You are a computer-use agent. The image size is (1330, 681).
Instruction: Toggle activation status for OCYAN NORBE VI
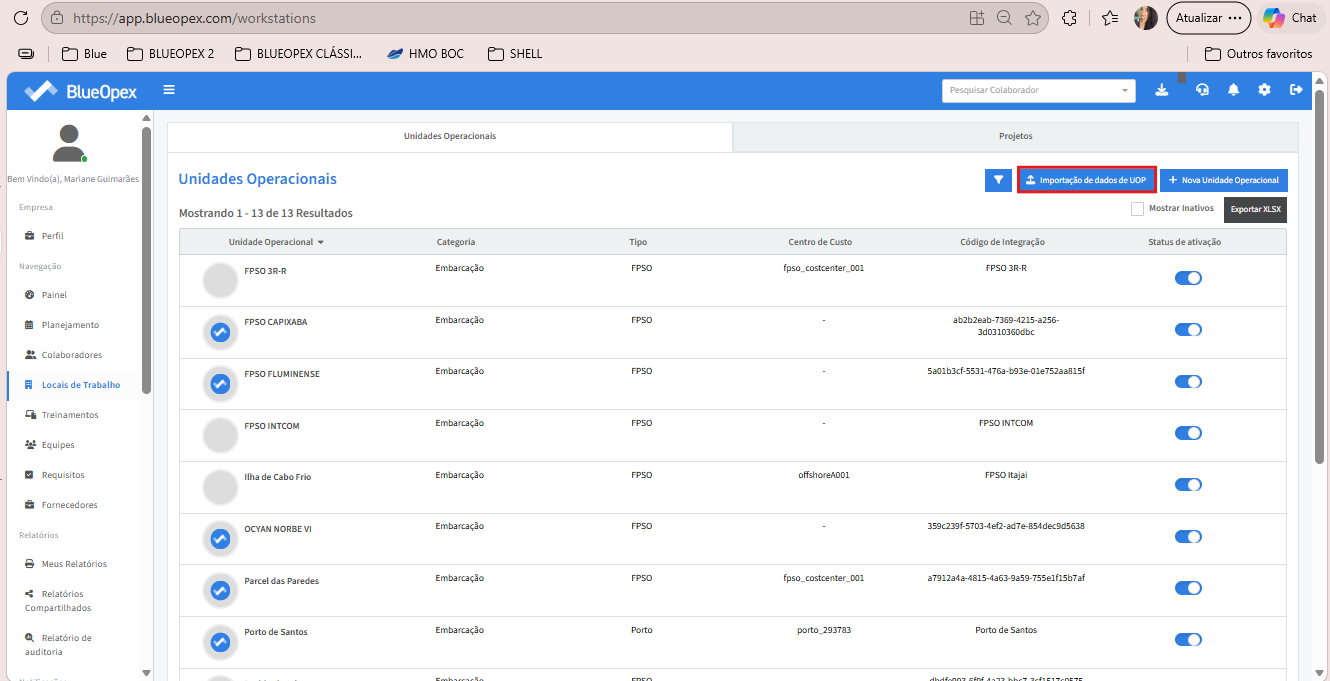(x=1188, y=536)
